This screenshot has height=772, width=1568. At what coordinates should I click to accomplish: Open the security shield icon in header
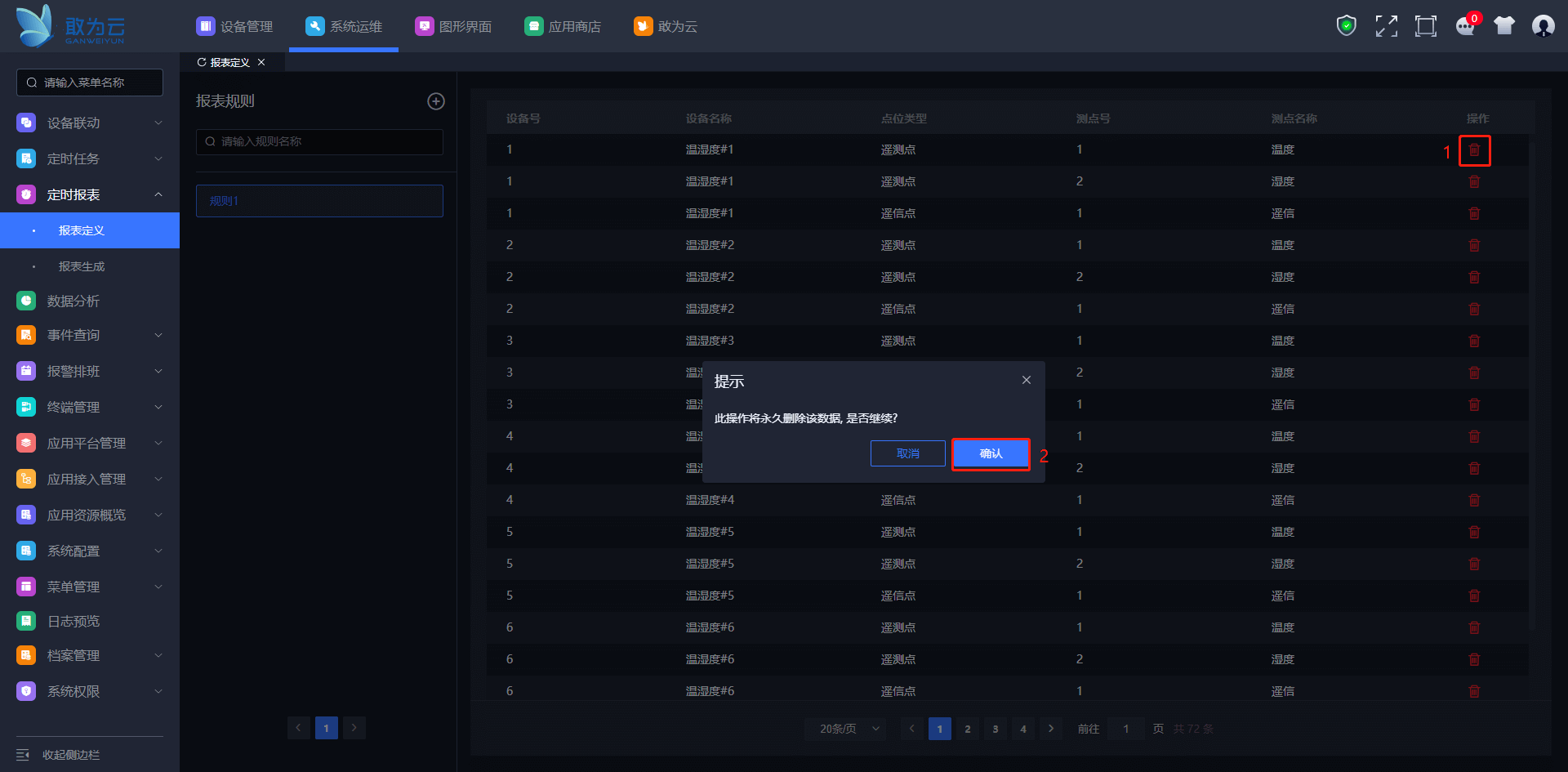click(1346, 26)
